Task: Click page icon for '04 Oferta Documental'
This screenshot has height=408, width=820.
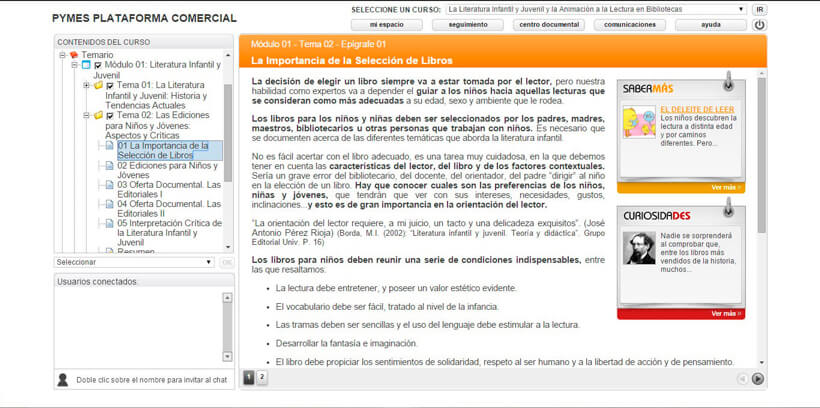Action: 109,204
